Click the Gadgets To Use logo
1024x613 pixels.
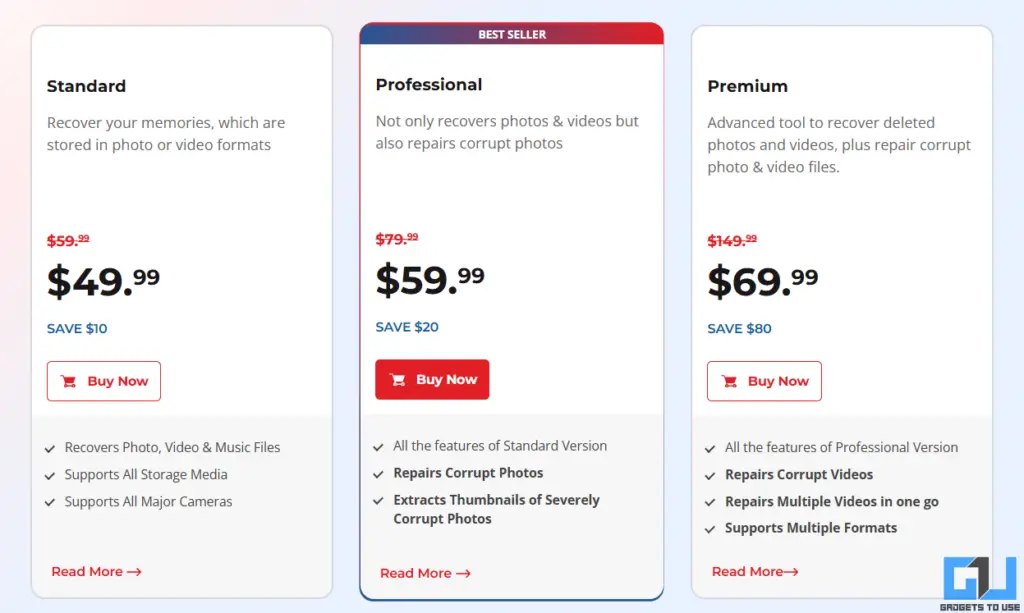980,582
